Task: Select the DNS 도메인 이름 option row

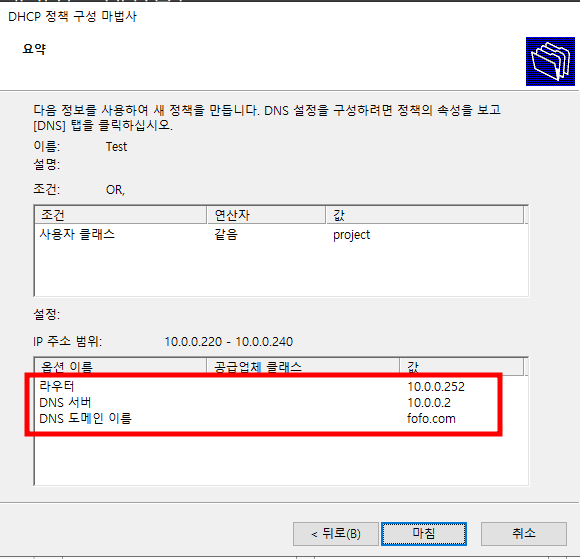Action: (280, 418)
